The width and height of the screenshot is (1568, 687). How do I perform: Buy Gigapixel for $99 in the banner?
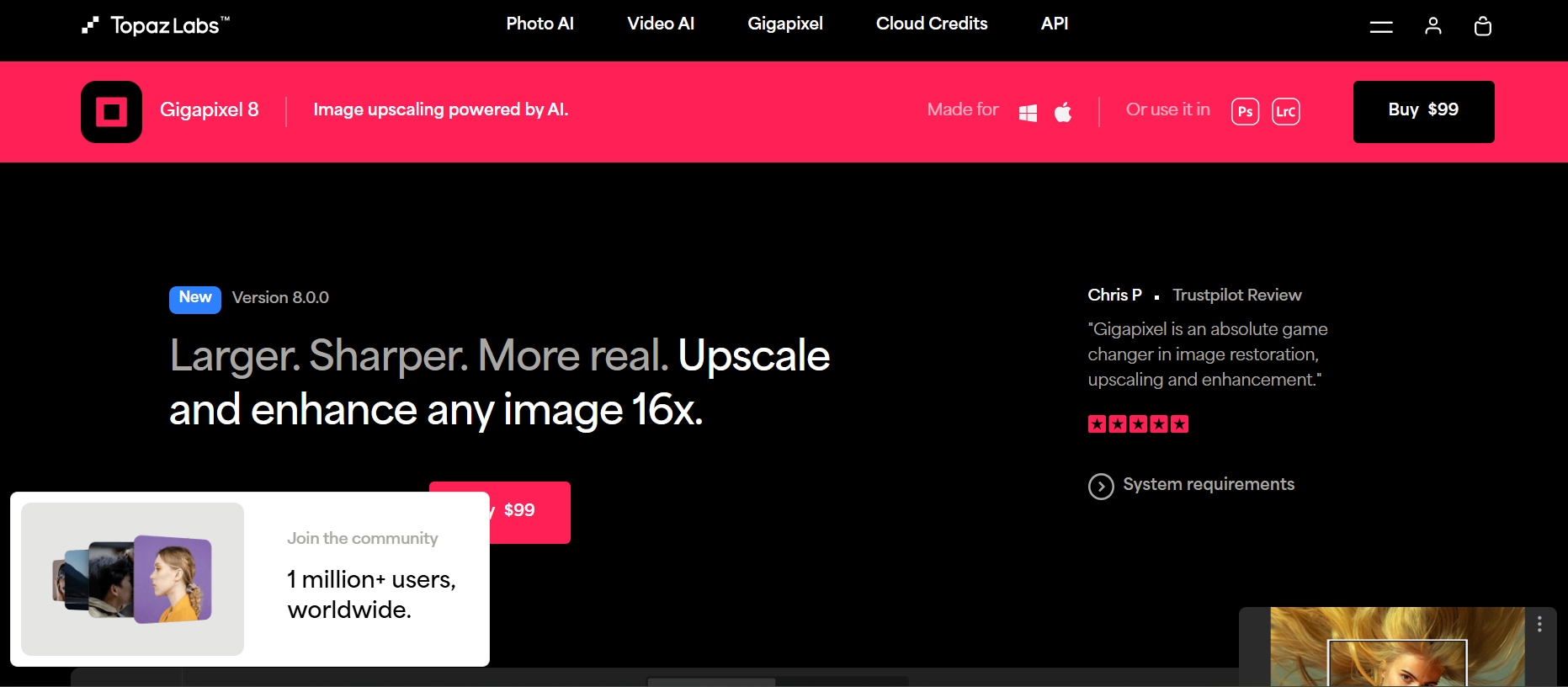pyautogui.click(x=1423, y=112)
